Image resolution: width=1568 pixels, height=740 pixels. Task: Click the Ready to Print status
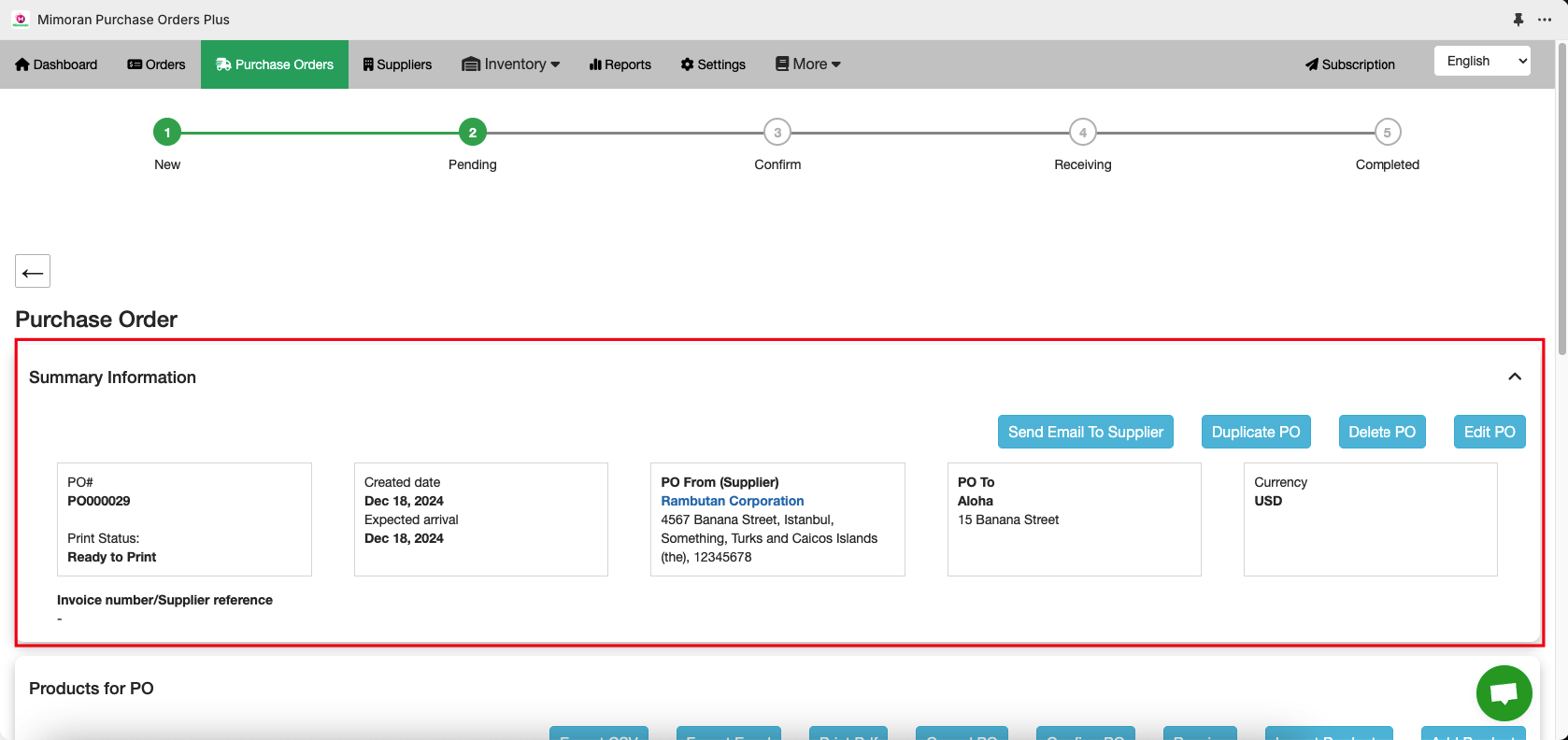tap(112, 557)
